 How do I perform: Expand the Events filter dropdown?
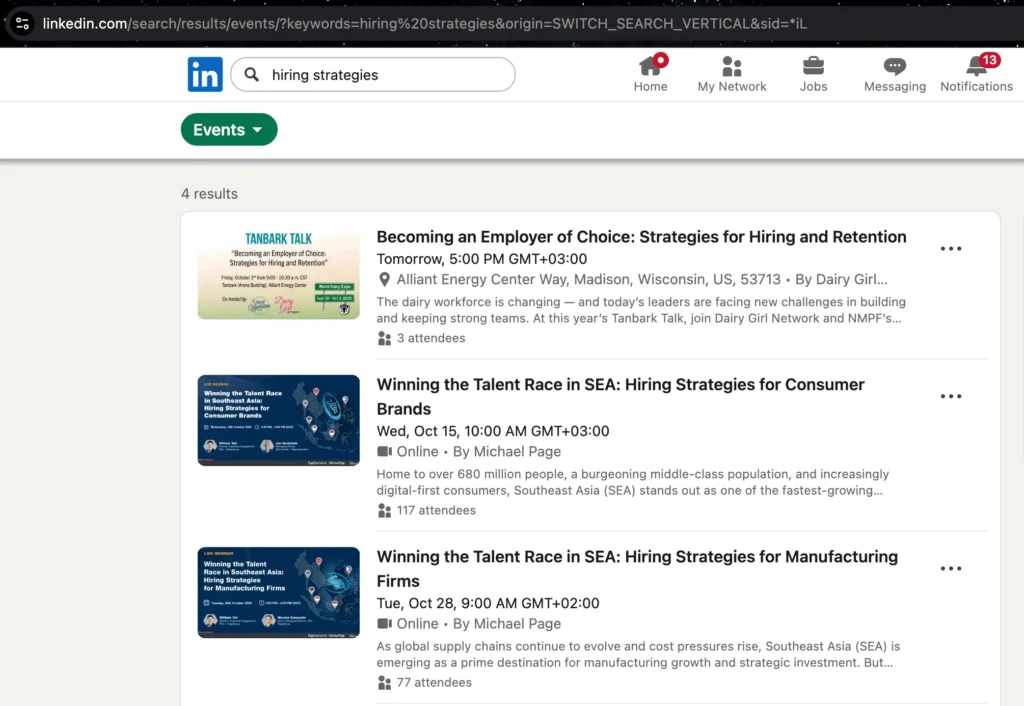tap(229, 130)
